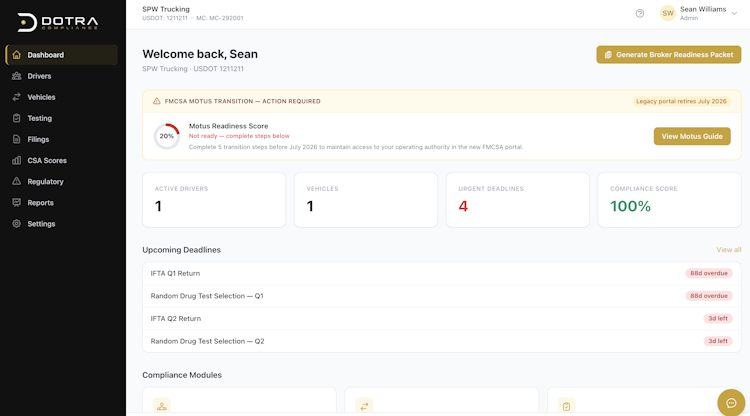Click the Drivers people icon in sidebar
This screenshot has width=750, height=416.
click(x=17, y=76)
